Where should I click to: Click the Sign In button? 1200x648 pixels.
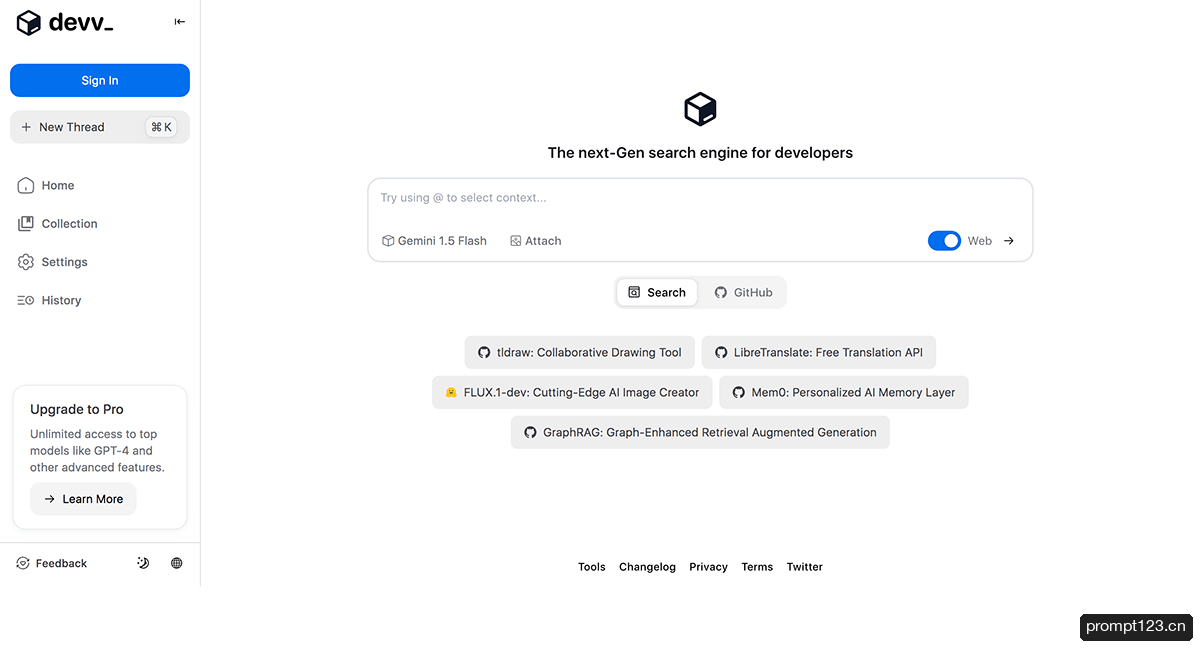click(100, 80)
